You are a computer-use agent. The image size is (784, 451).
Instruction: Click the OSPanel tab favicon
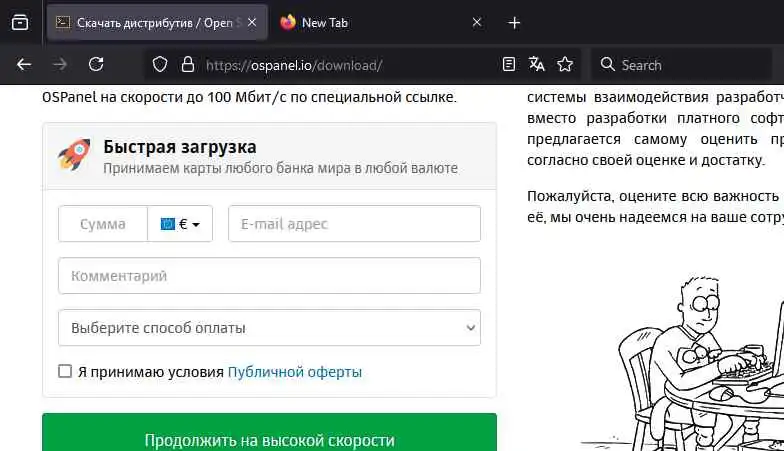coord(63,22)
